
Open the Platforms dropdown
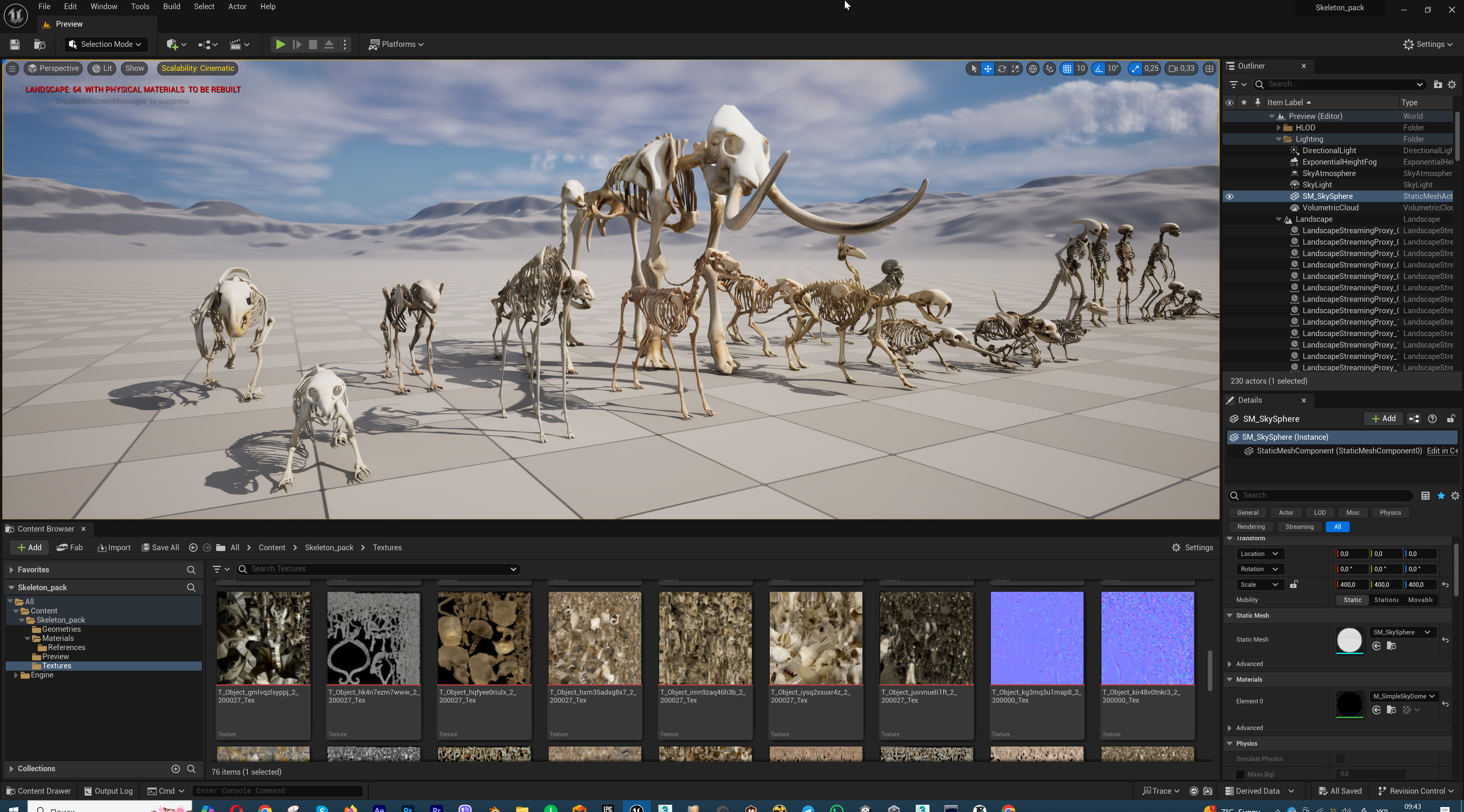[396, 44]
